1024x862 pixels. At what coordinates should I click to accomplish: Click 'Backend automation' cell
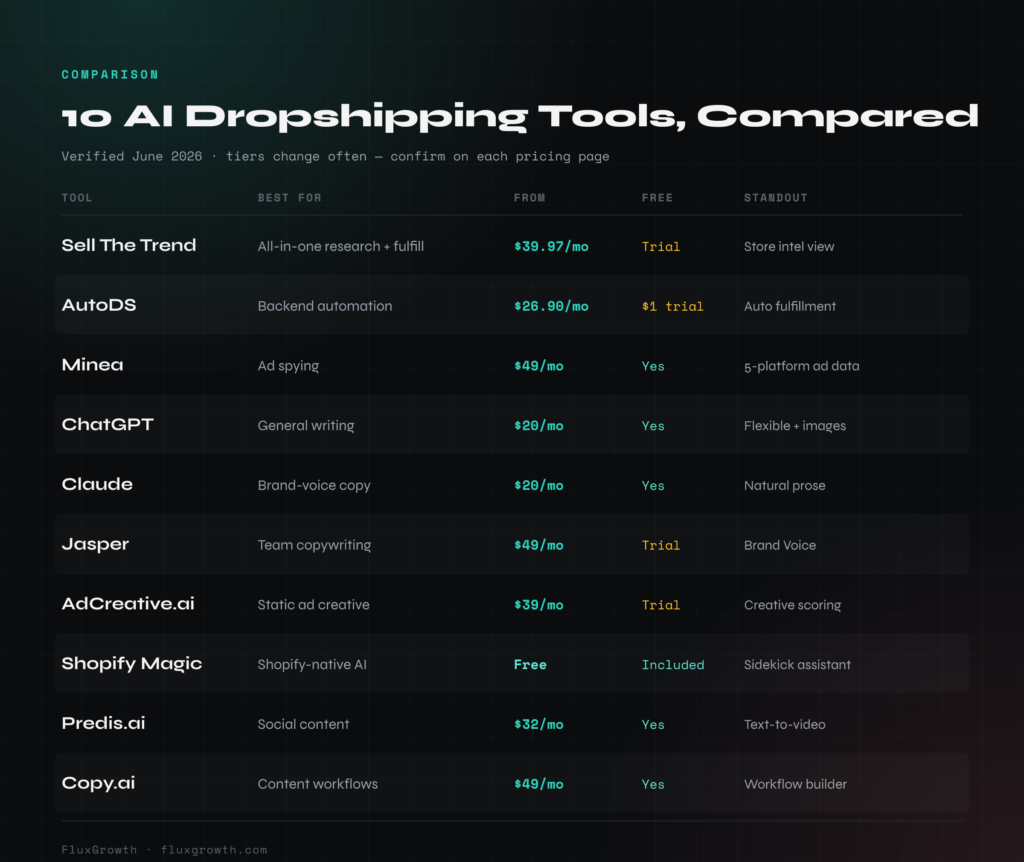[x=325, y=306]
